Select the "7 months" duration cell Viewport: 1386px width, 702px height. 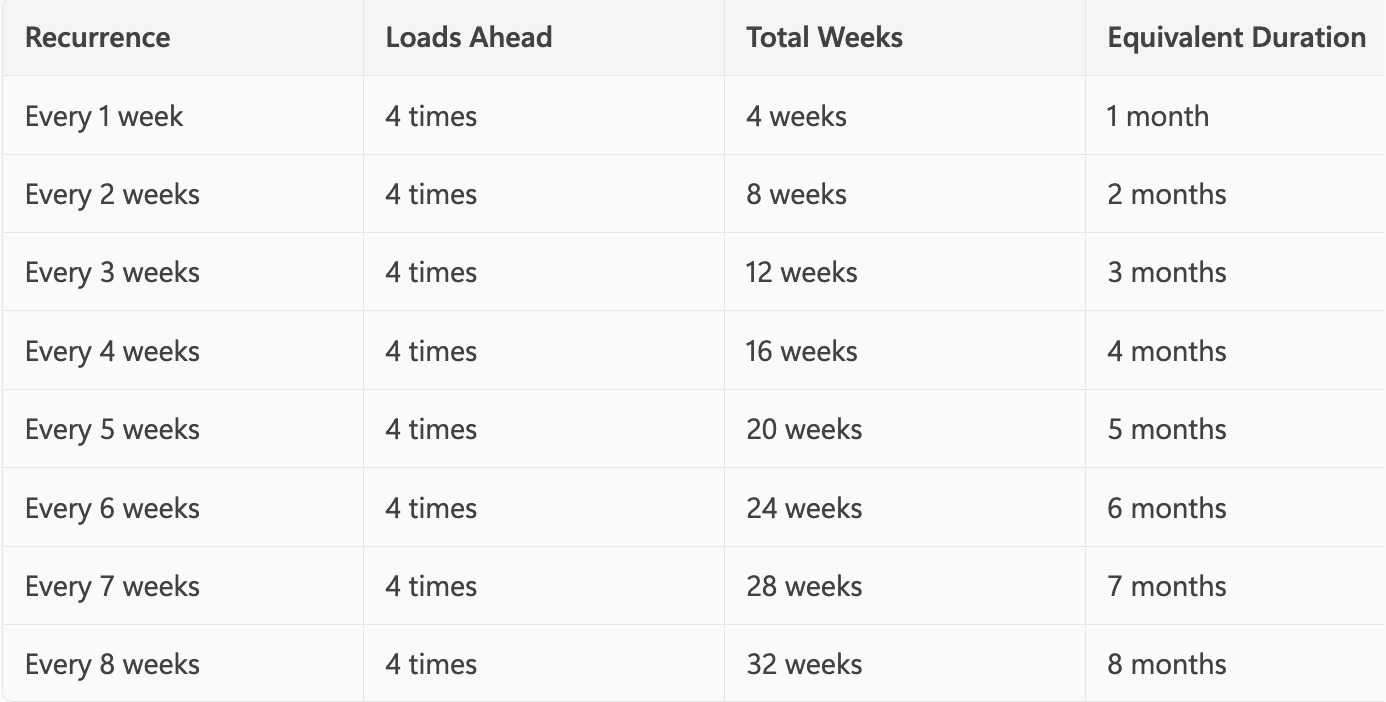(1166, 586)
